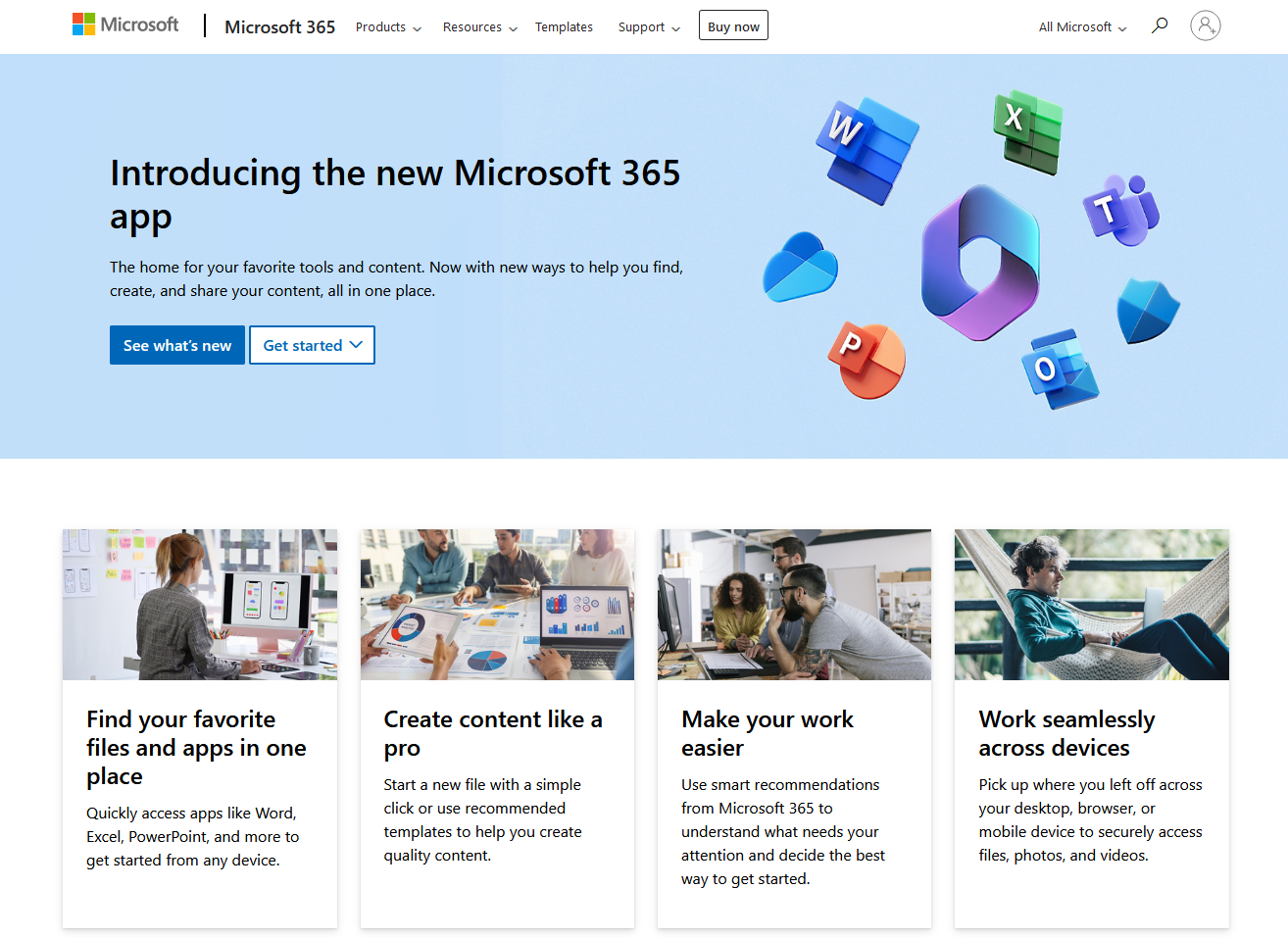
Task: Select the Excel icon
Action: point(1027,134)
